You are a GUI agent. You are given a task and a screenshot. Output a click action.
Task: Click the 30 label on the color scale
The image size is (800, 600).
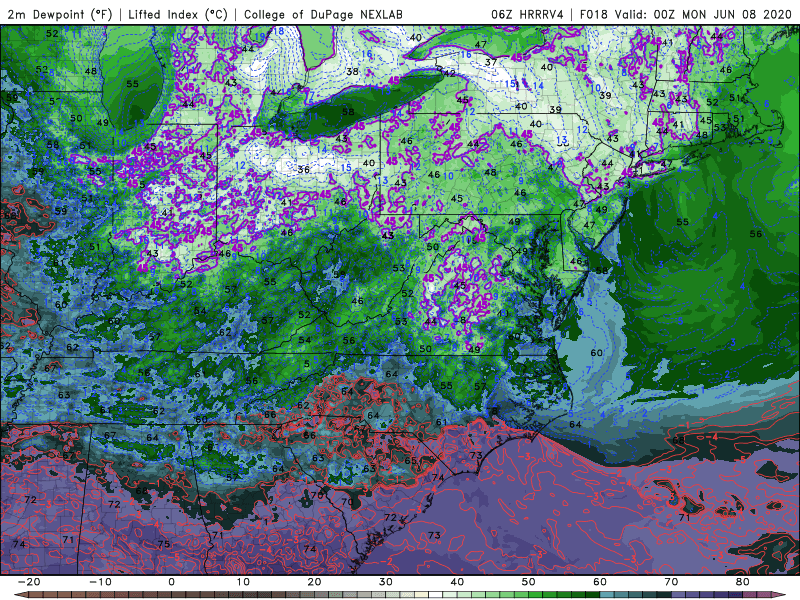point(386,582)
